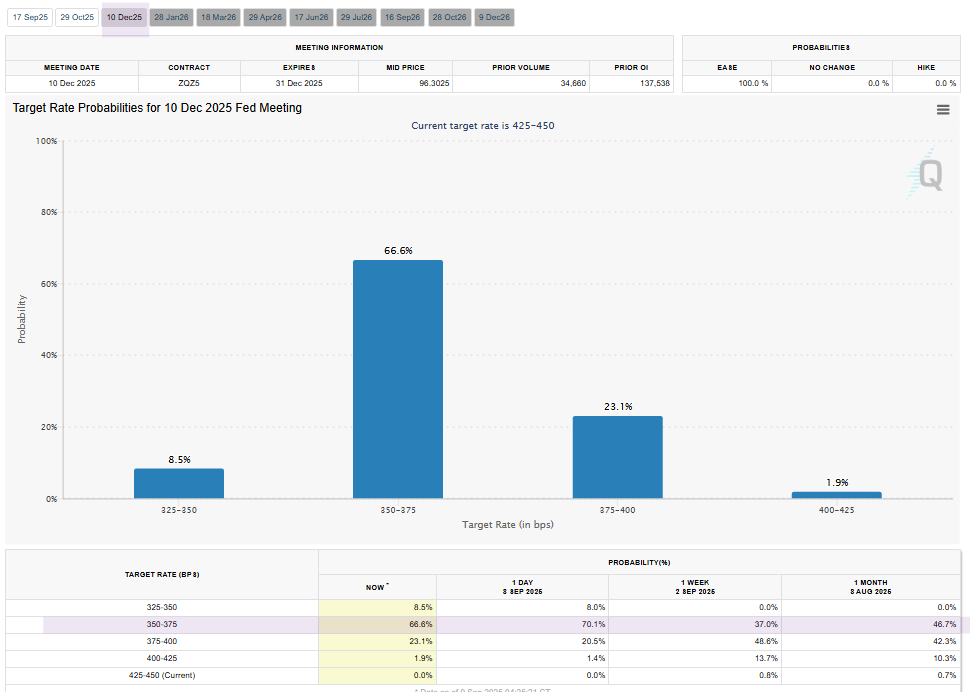This screenshot has width=970, height=697.
Task: Select the 350-375 row in probability table
Action: pos(483,625)
